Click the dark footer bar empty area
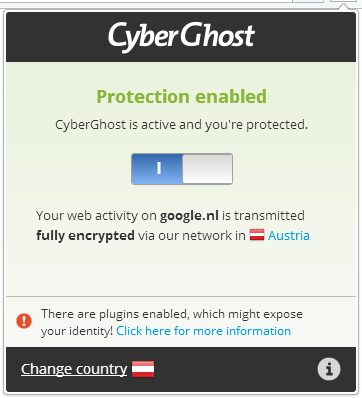This screenshot has width=362, height=398. click(233, 369)
